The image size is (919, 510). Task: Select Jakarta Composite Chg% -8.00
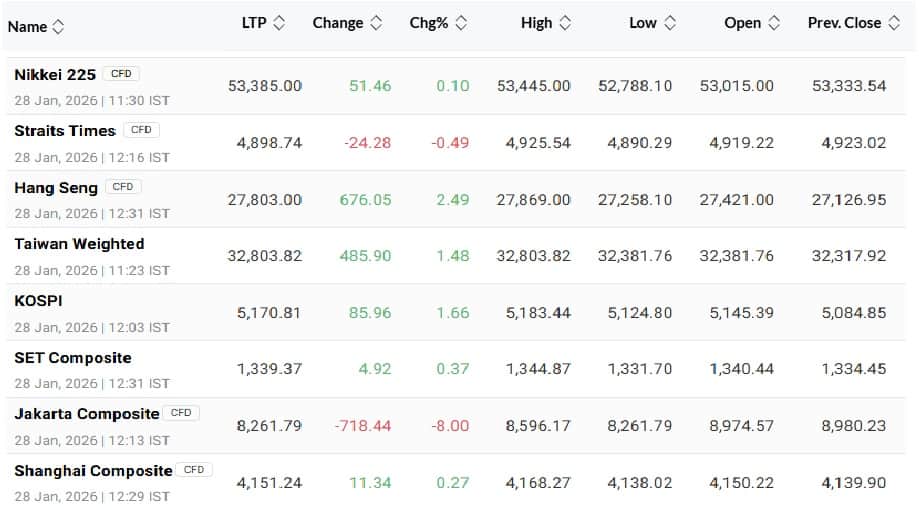[450, 426]
